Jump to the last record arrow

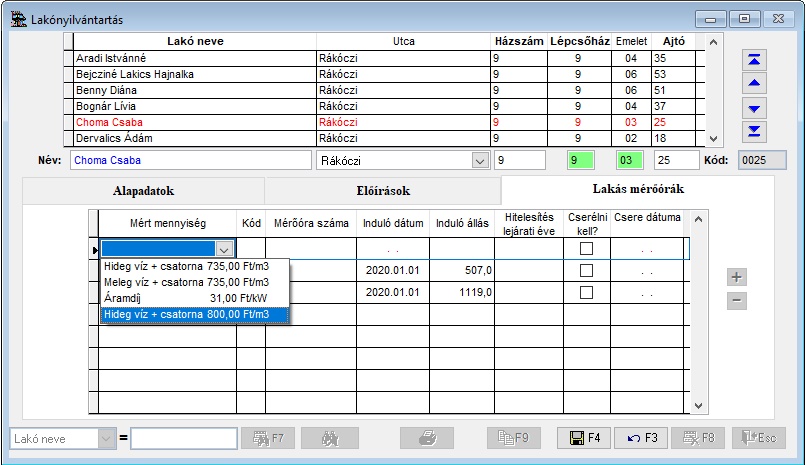[x=756, y=131]
